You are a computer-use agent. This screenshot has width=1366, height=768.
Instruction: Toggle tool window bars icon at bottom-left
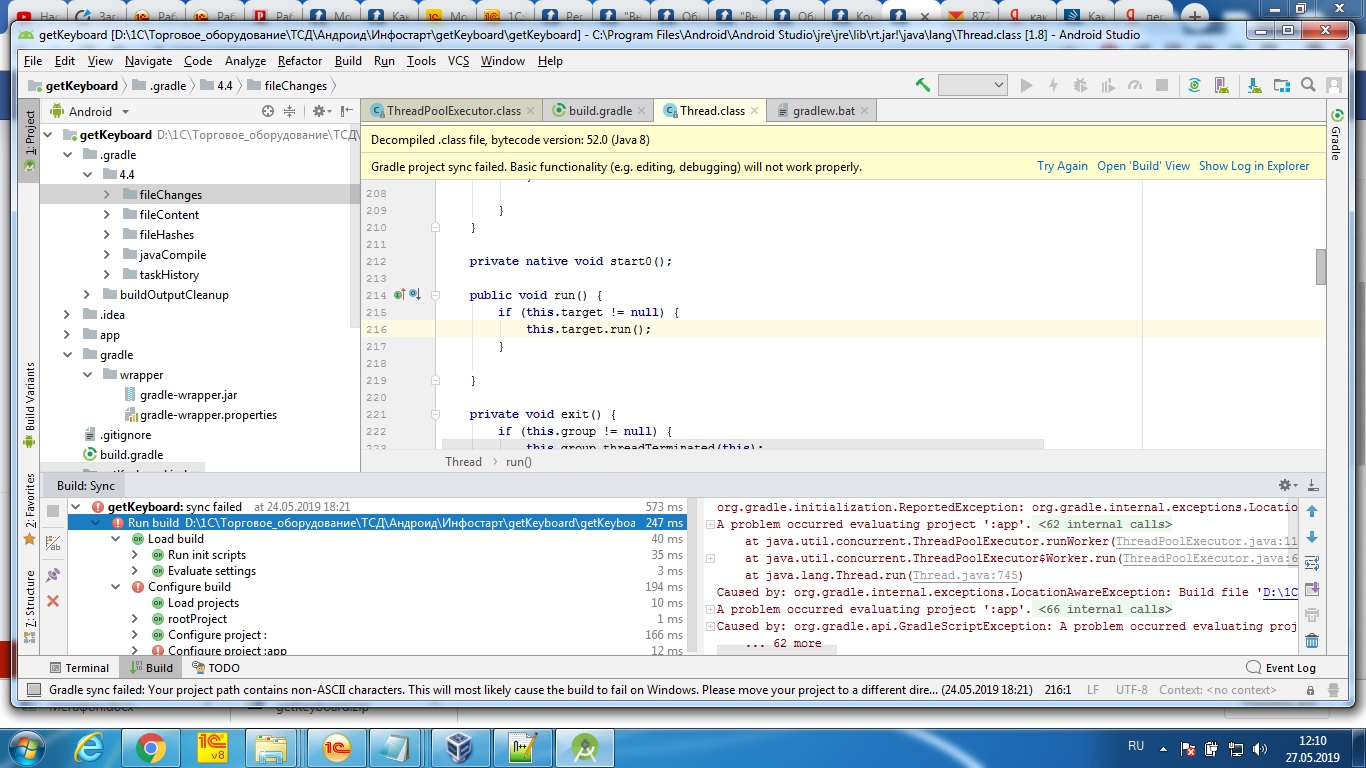click(x=34, y=689)
